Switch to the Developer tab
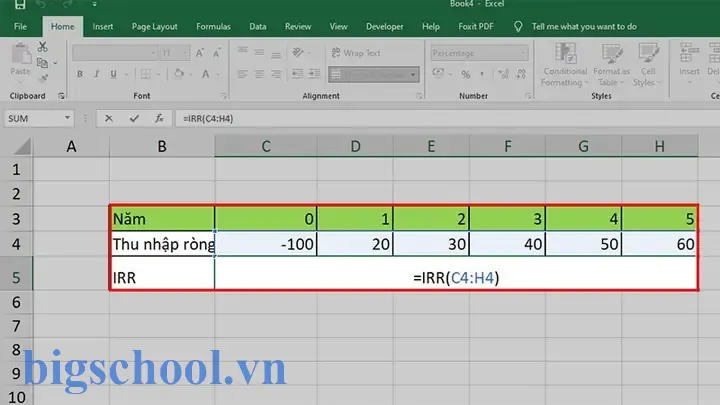 384,27
